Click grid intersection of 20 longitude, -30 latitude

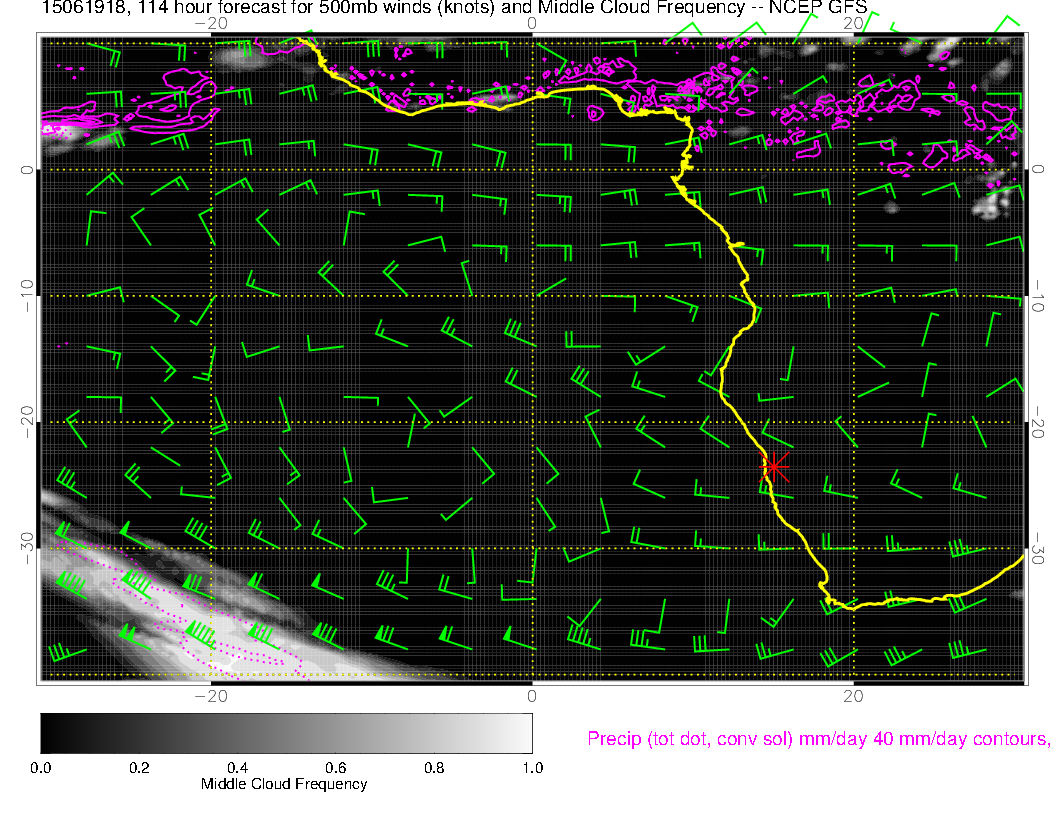853,548
